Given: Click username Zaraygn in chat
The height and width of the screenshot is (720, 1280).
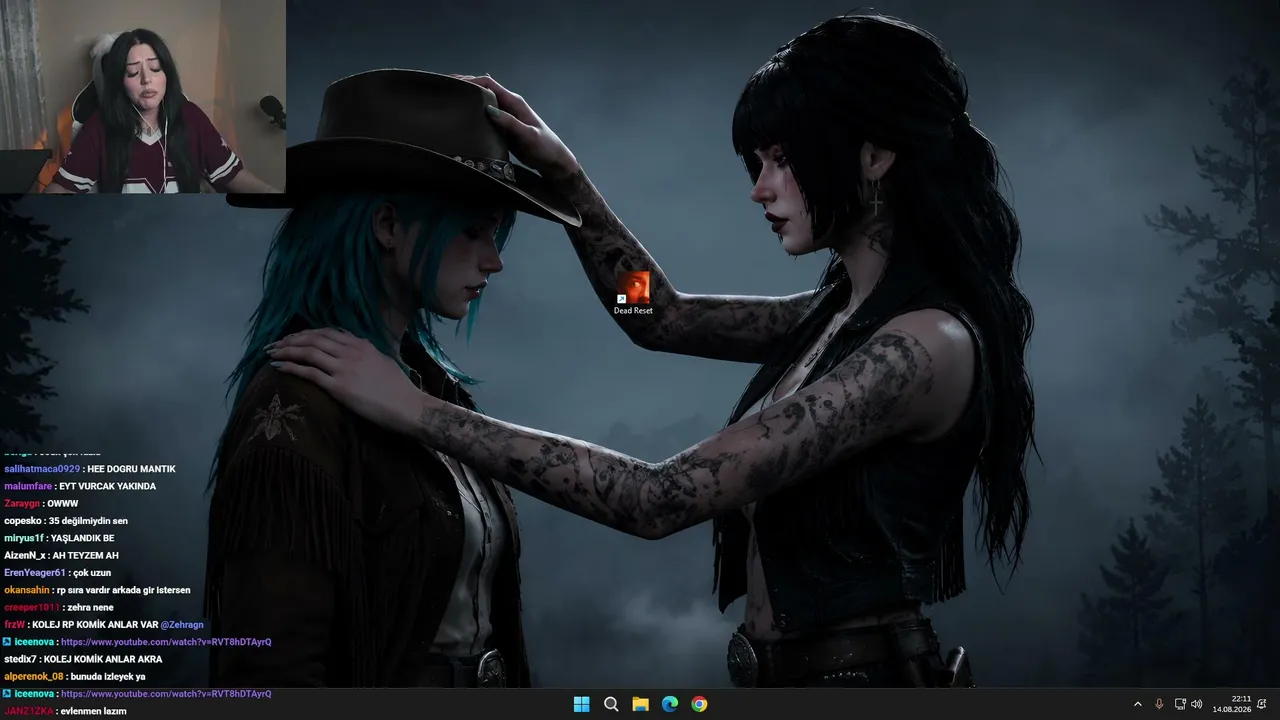Looking at the screenshot, I should pos(22,503).
